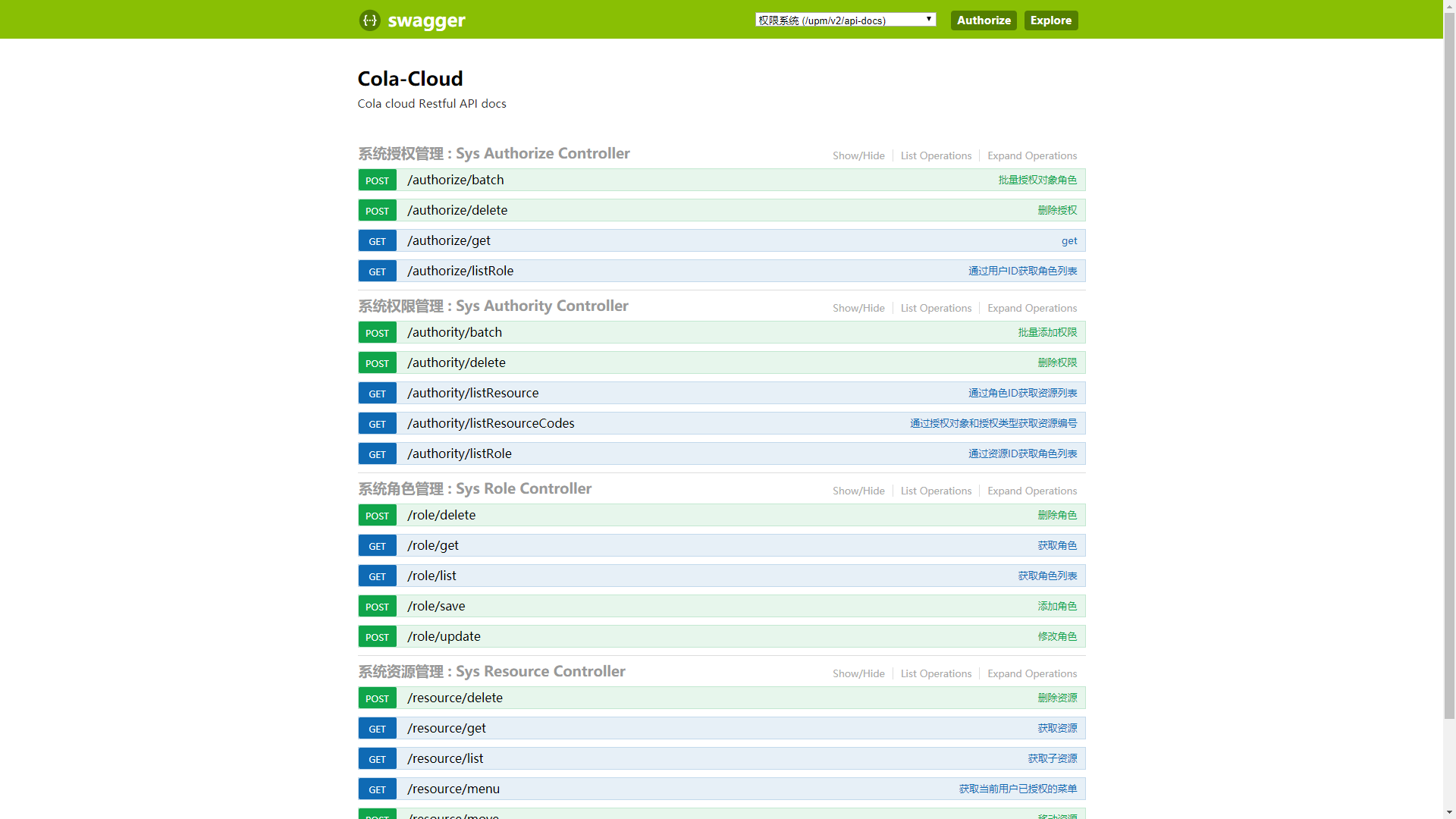This screenshot has height=819, width=1456.
Task: Click the POST badge for /role/save
Action: [377, 607]
